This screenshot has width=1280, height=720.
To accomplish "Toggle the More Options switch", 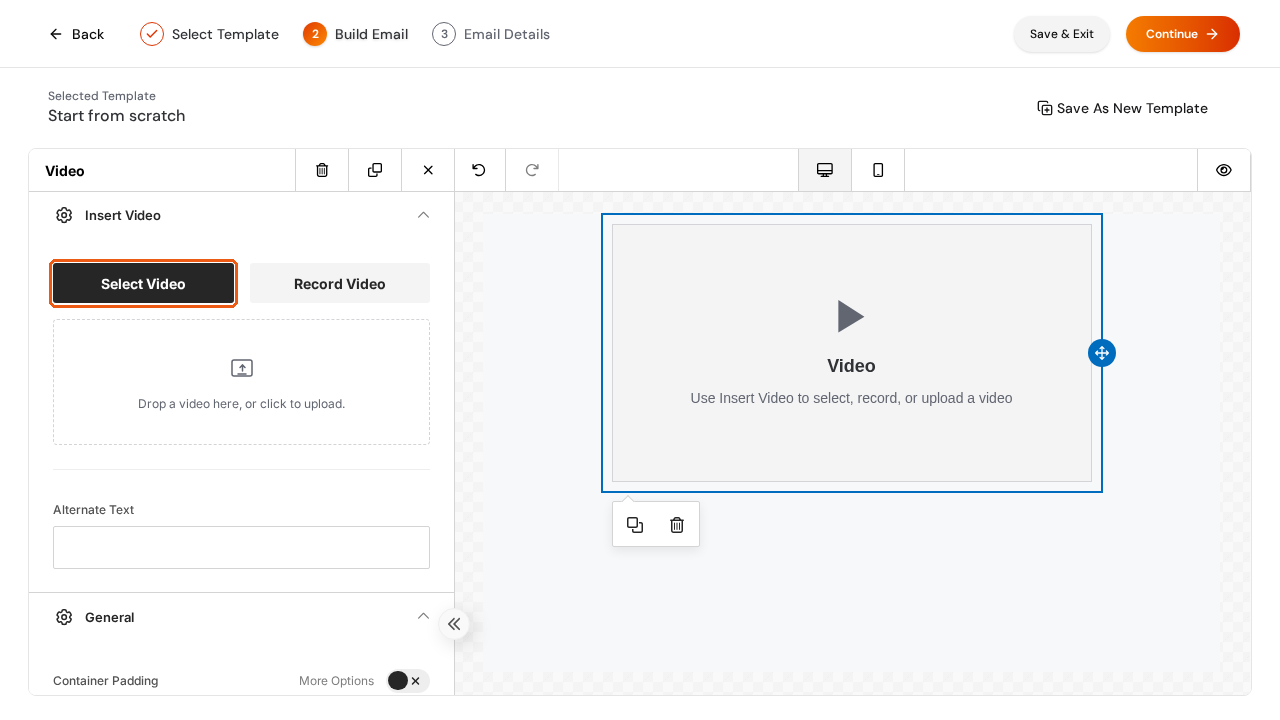I will (x=408, y=681).
